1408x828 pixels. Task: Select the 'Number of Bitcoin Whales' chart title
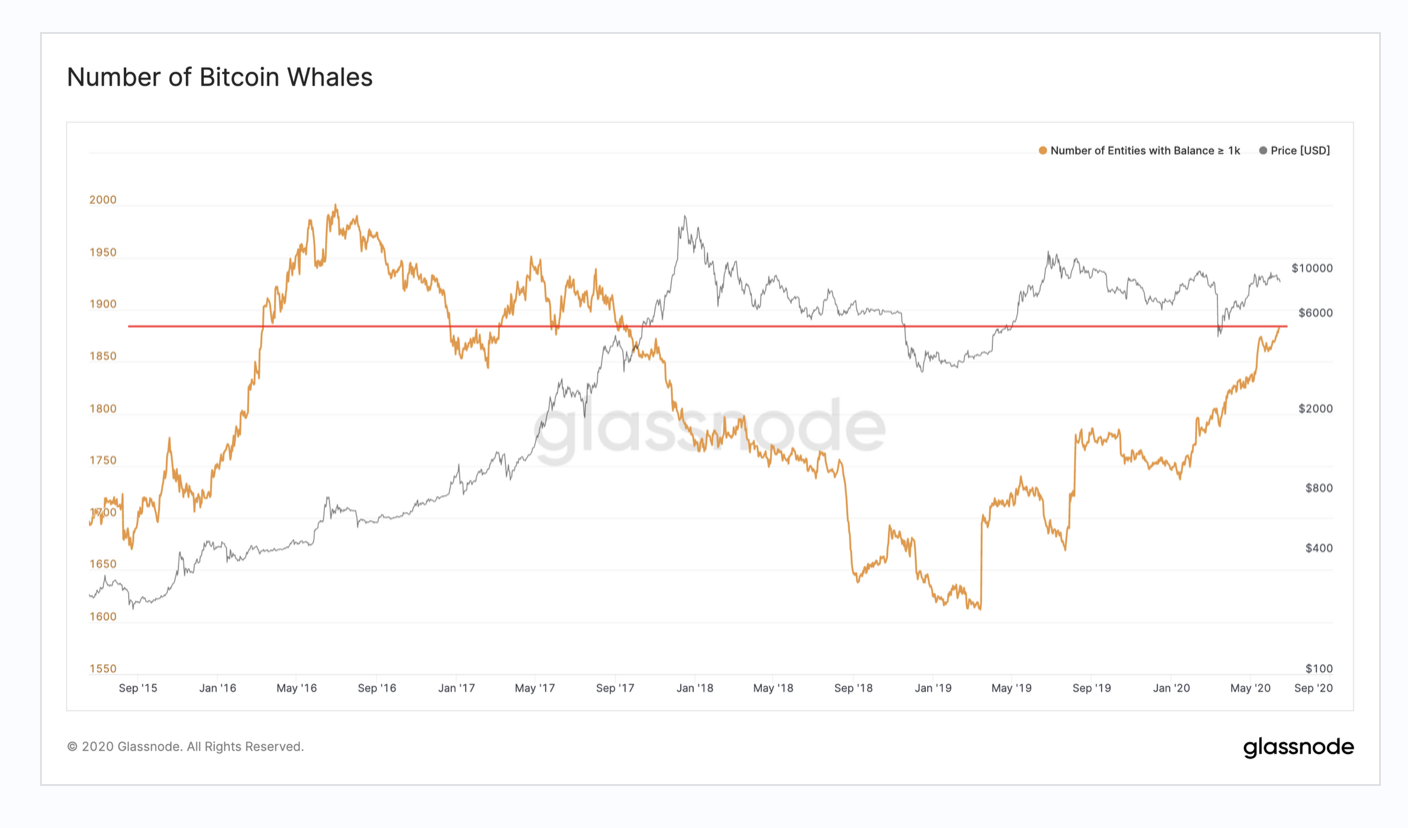coord(219,77)
